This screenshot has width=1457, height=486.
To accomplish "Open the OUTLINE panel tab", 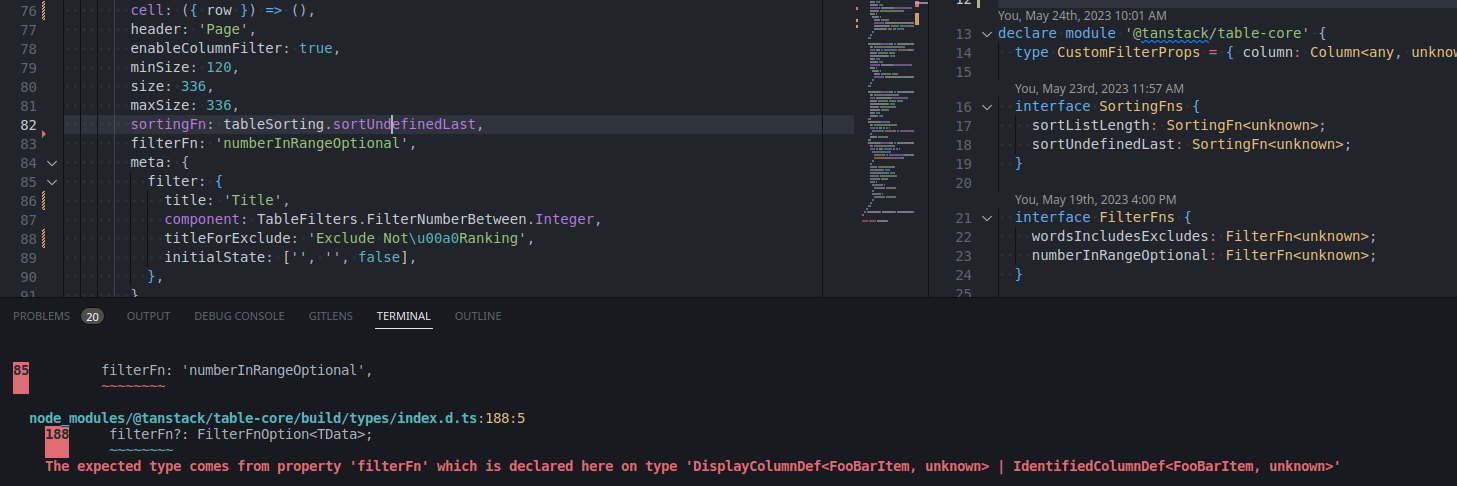I will click(478, 316).
